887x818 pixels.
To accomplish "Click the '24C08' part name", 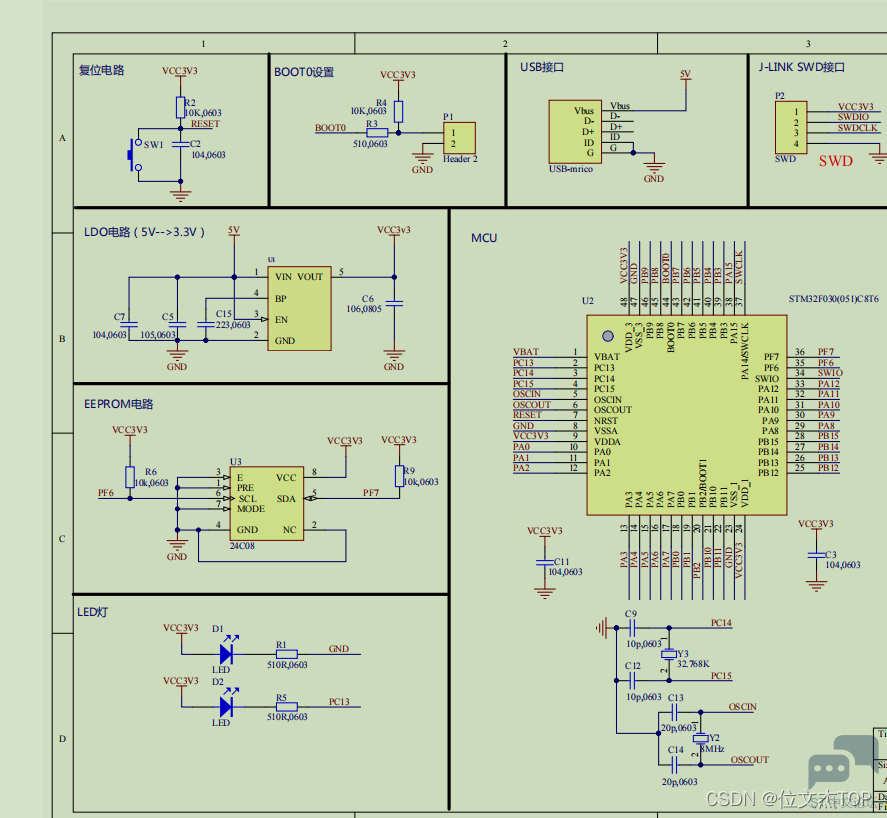I will click(242, 546).
